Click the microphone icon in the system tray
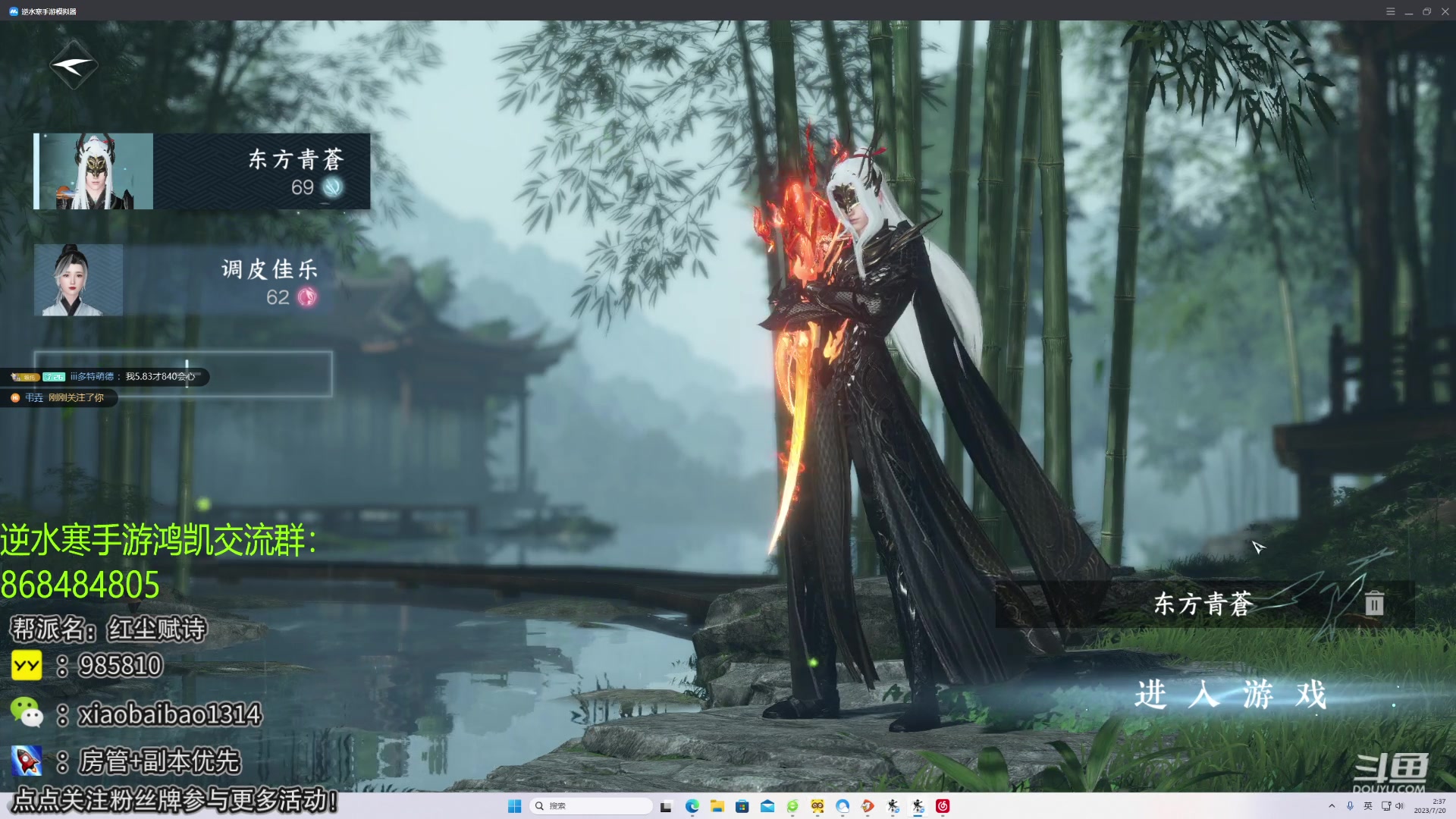Screen dimensions: 1456x819 click(1350, 806)
